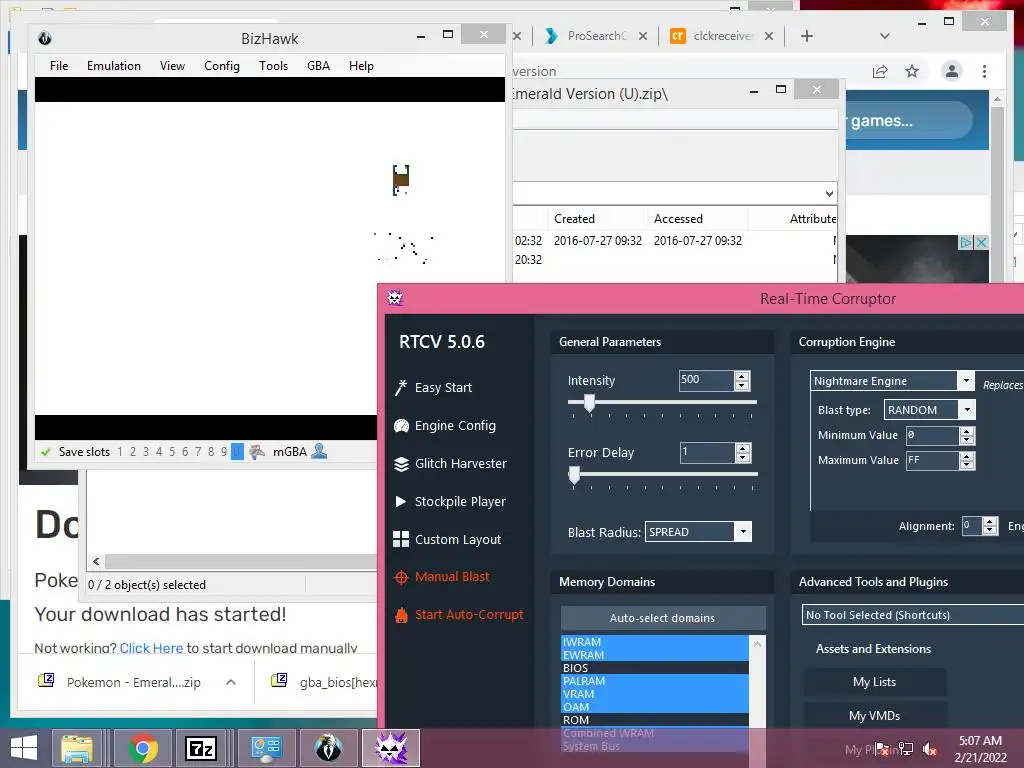Adjust the Alignment spinner

[990, 526]
